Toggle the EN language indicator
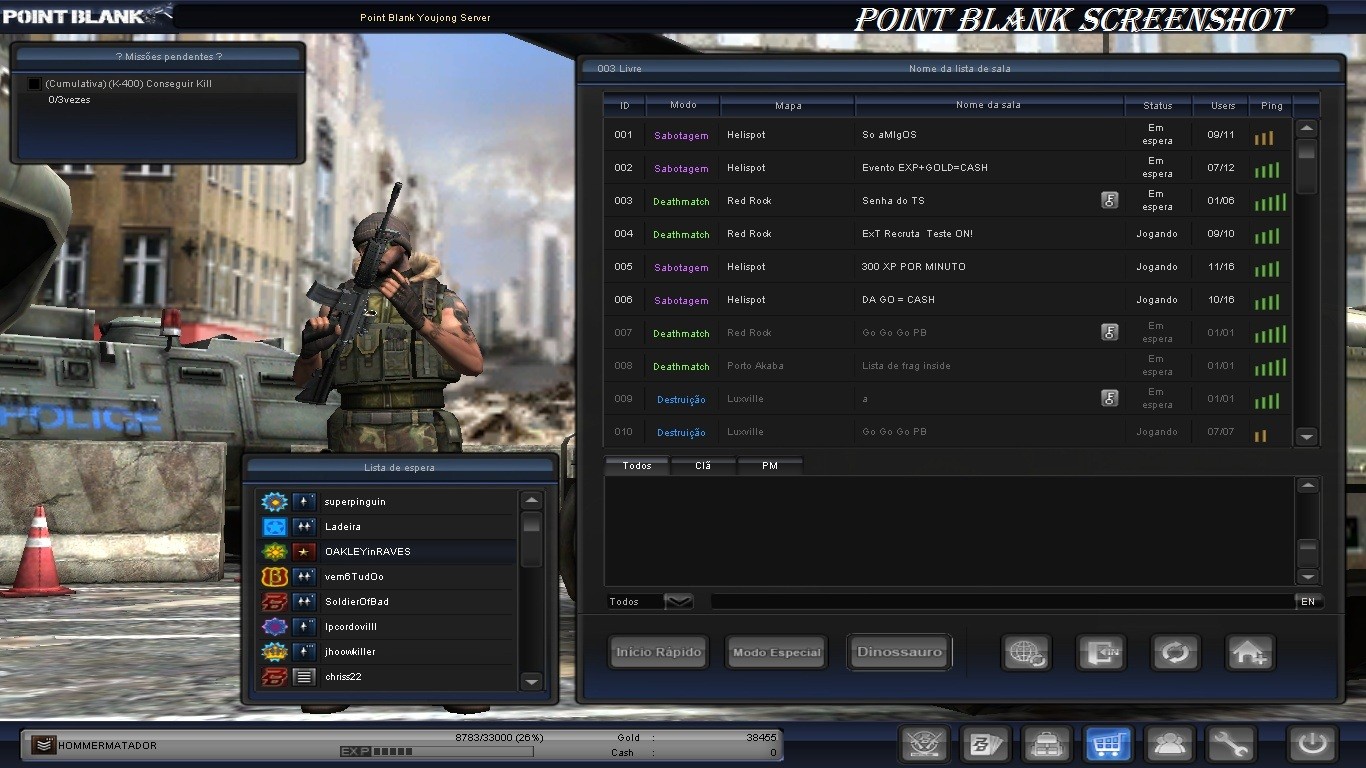Image resolution: width=1366 pixels, height=768 pixels. point(1308,601)
